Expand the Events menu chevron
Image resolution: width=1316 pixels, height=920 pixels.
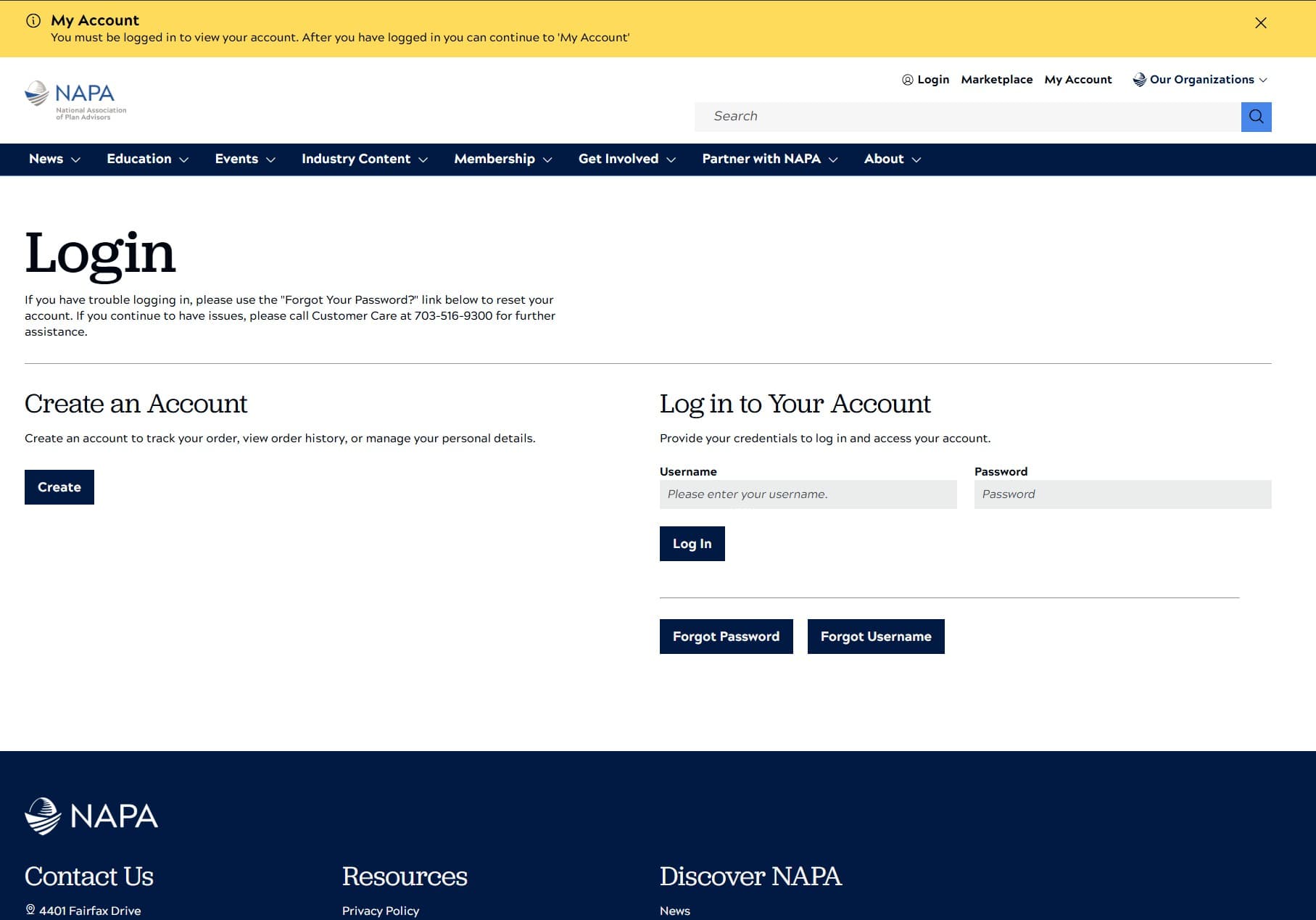click(x=270, y=159)
